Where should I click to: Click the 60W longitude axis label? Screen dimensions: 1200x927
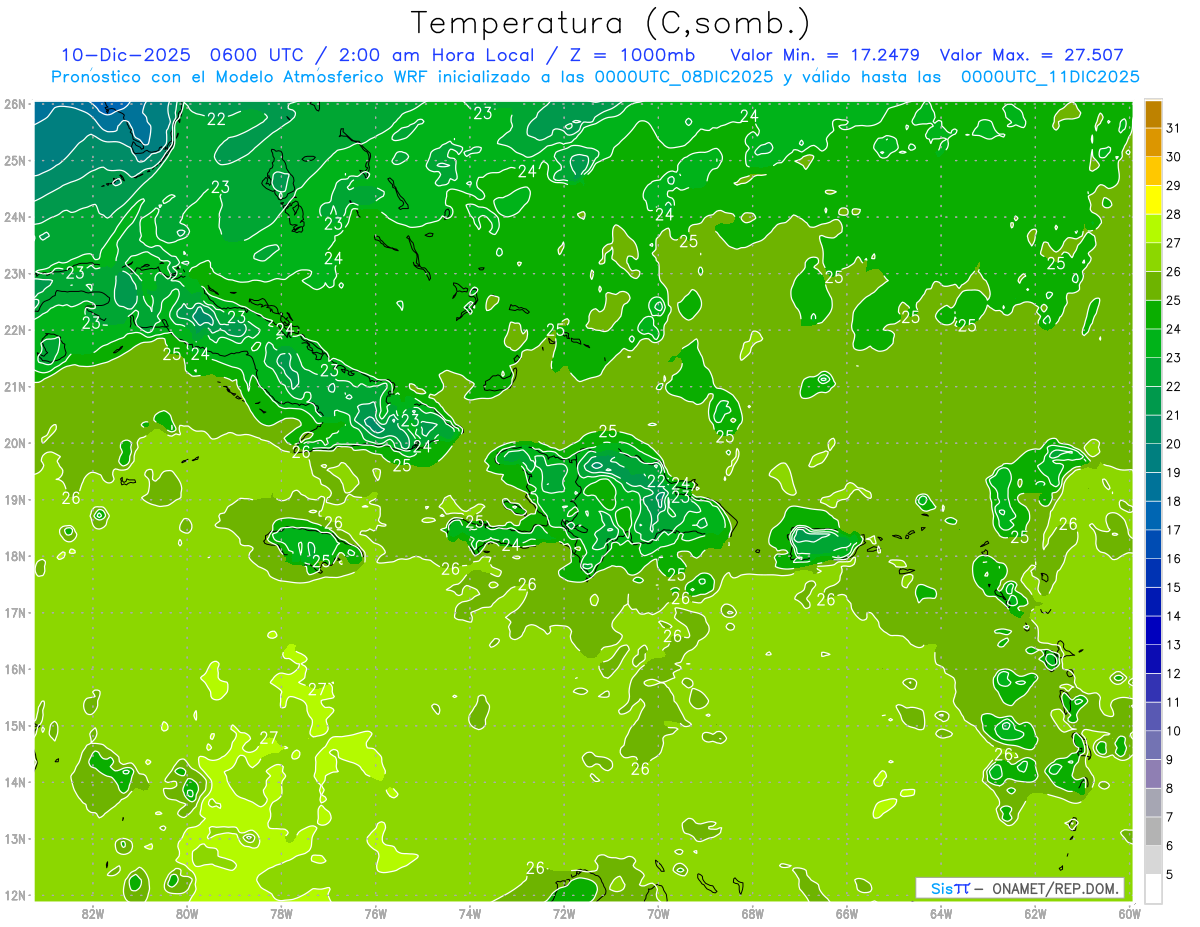(x=1129, y=913)
